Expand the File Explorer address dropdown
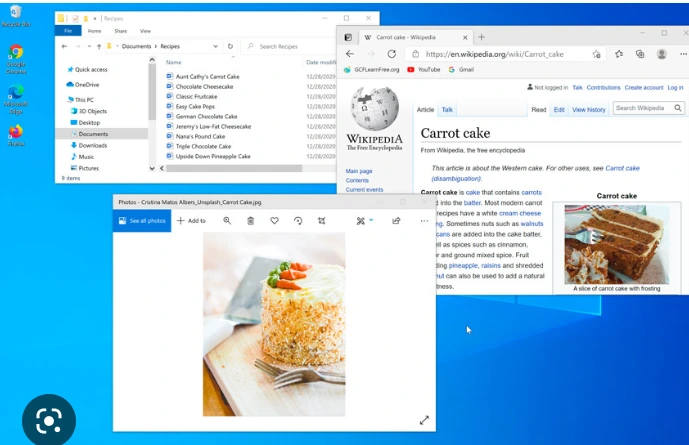The height and width of the screenshot is (445, 689). point(215,46)
